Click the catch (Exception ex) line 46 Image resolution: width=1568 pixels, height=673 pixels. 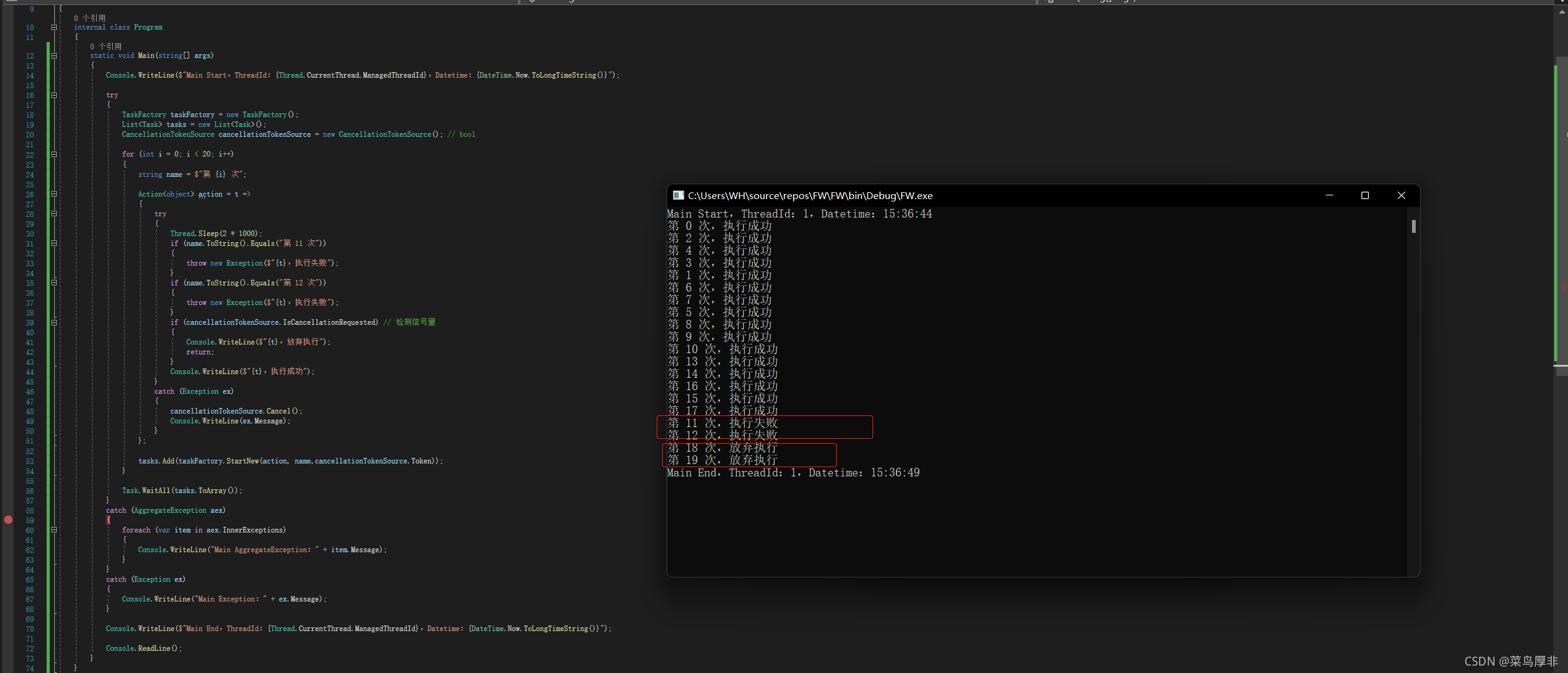pyautogui.click(x=194, y=391)
